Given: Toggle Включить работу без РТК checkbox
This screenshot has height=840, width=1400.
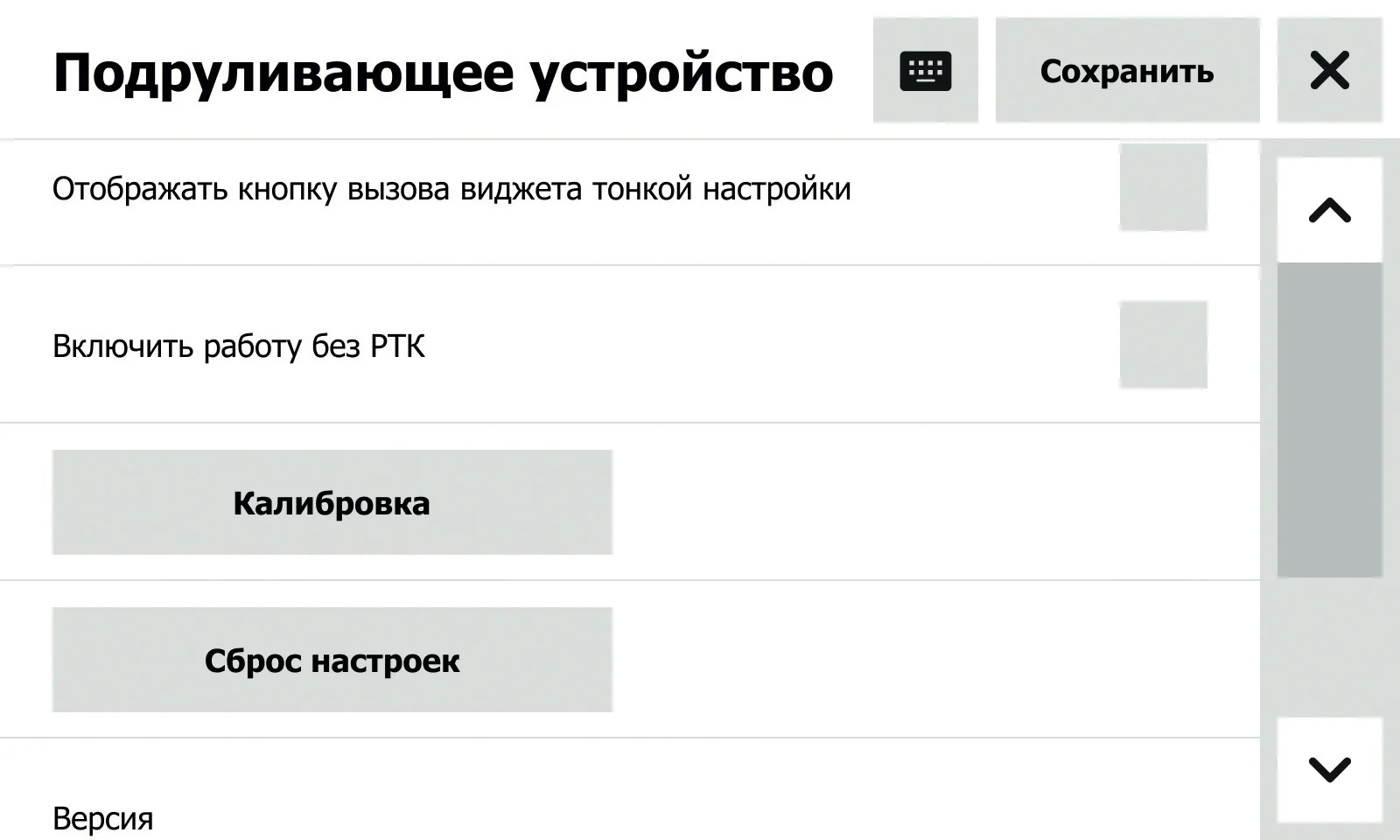Looking at the screenshot, I should pos(1163,345).
